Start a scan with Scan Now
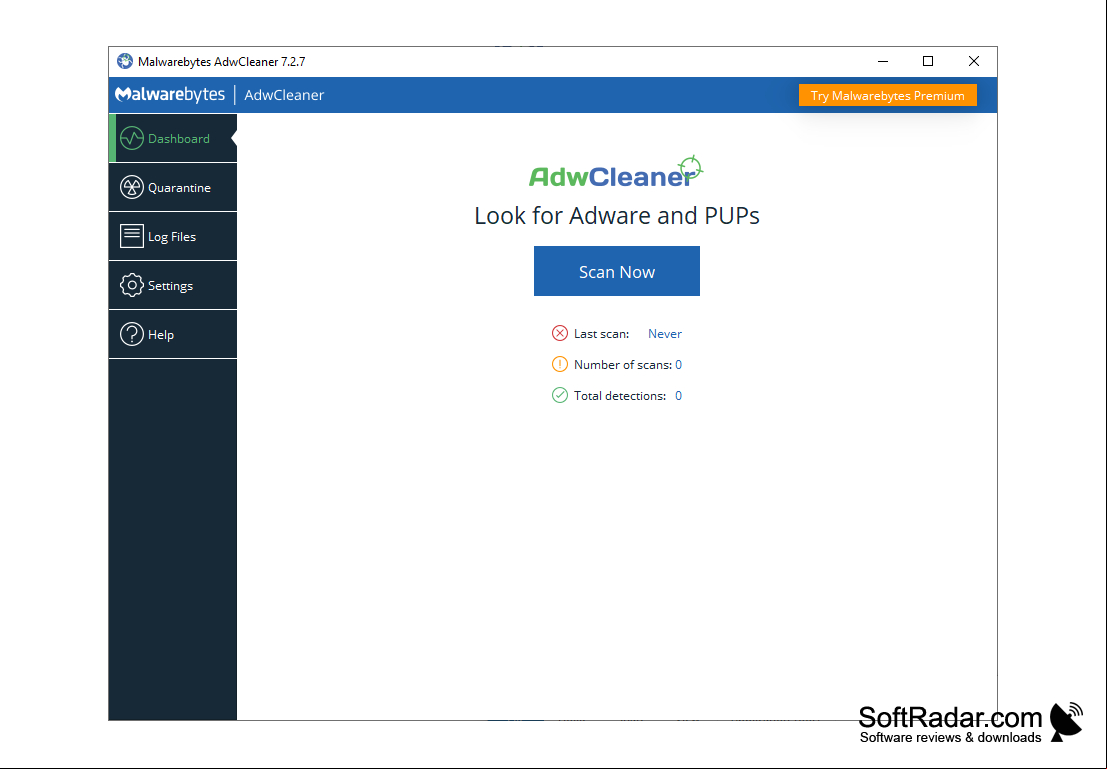This screenshot has height=769, width=1107. tap(617, 271)
